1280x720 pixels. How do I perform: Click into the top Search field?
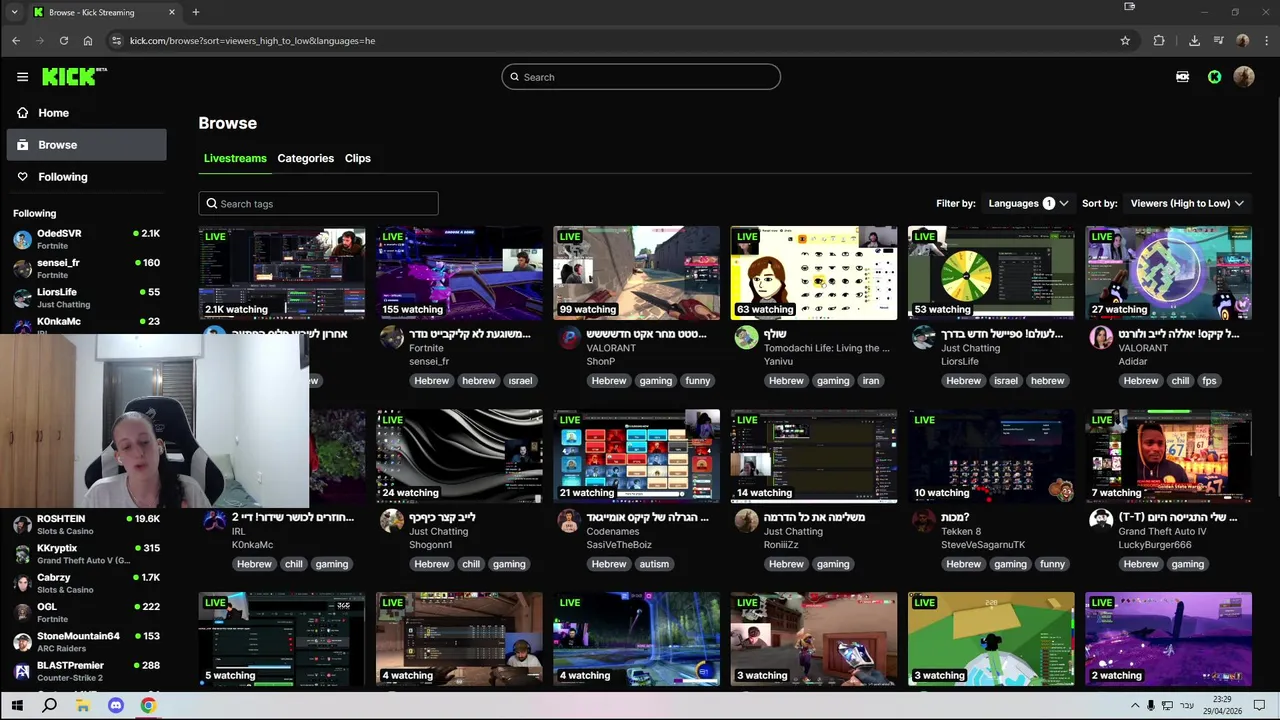[641, 77]
